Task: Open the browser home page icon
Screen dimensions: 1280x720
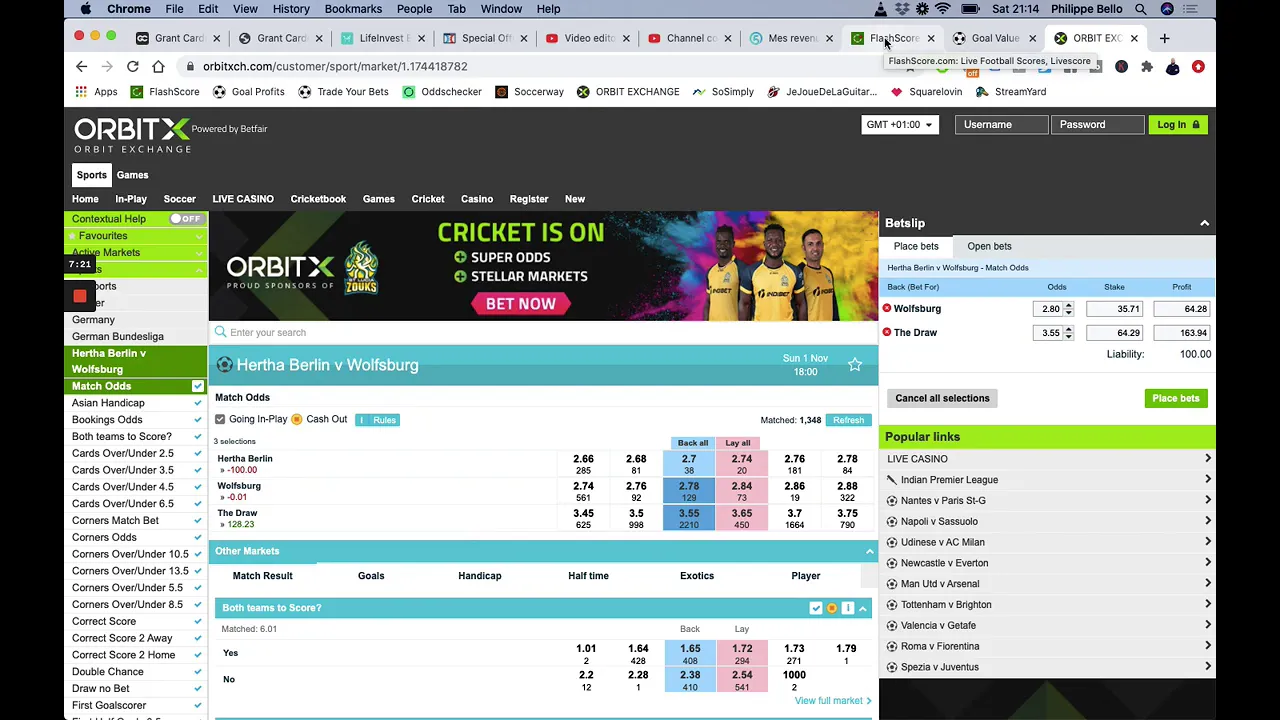Action: pos(158,66)
